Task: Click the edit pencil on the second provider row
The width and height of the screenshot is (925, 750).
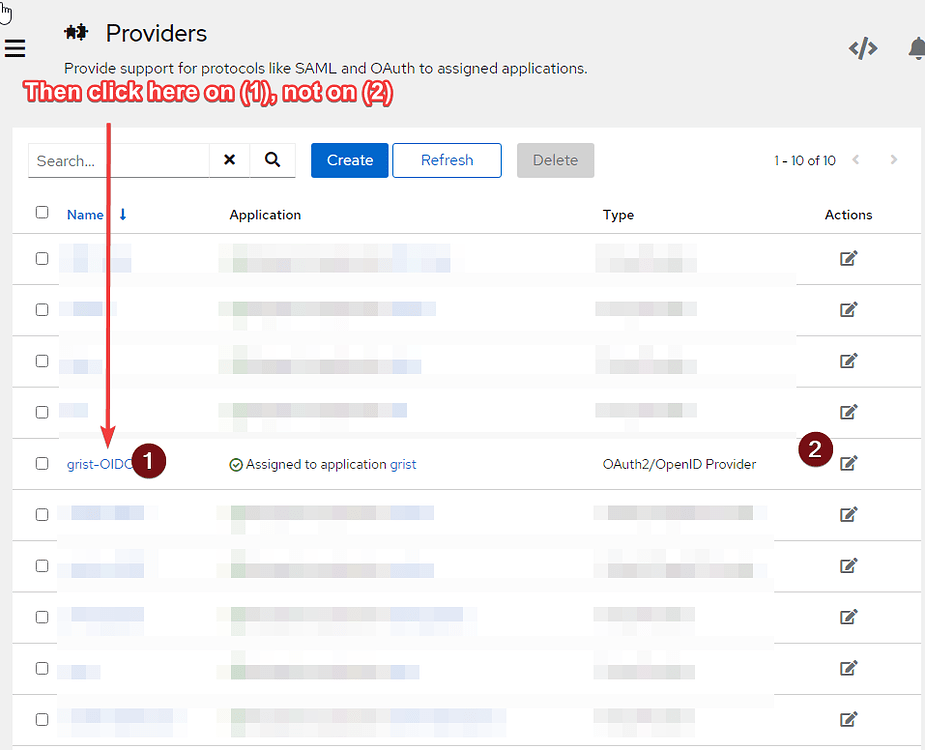Action: coord(848,310)
